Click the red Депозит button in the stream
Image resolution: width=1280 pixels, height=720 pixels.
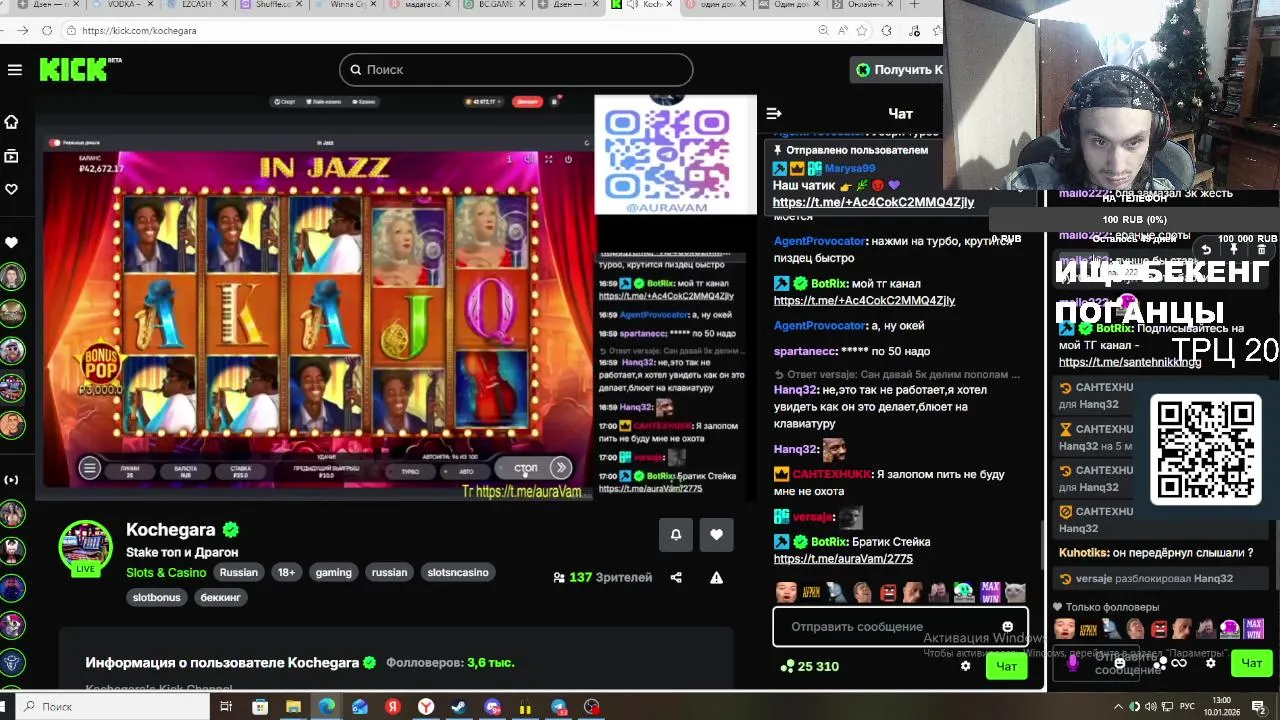click(526, 101)
